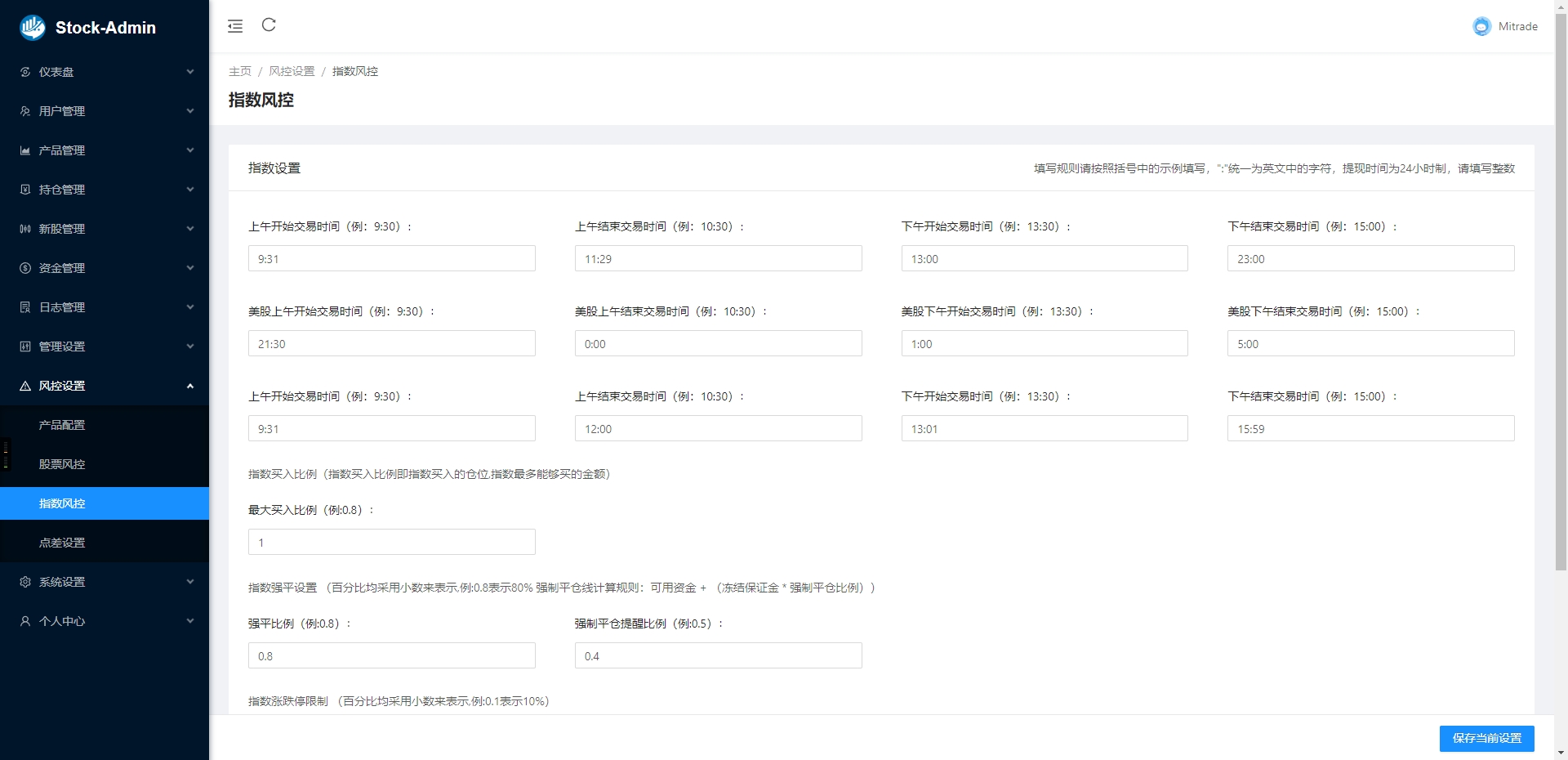Select the 指数风控 submenu item

105,503
